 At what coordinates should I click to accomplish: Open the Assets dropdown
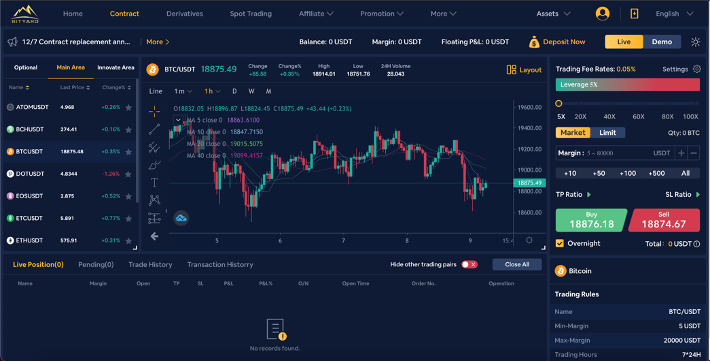click(x=553, y=14)
